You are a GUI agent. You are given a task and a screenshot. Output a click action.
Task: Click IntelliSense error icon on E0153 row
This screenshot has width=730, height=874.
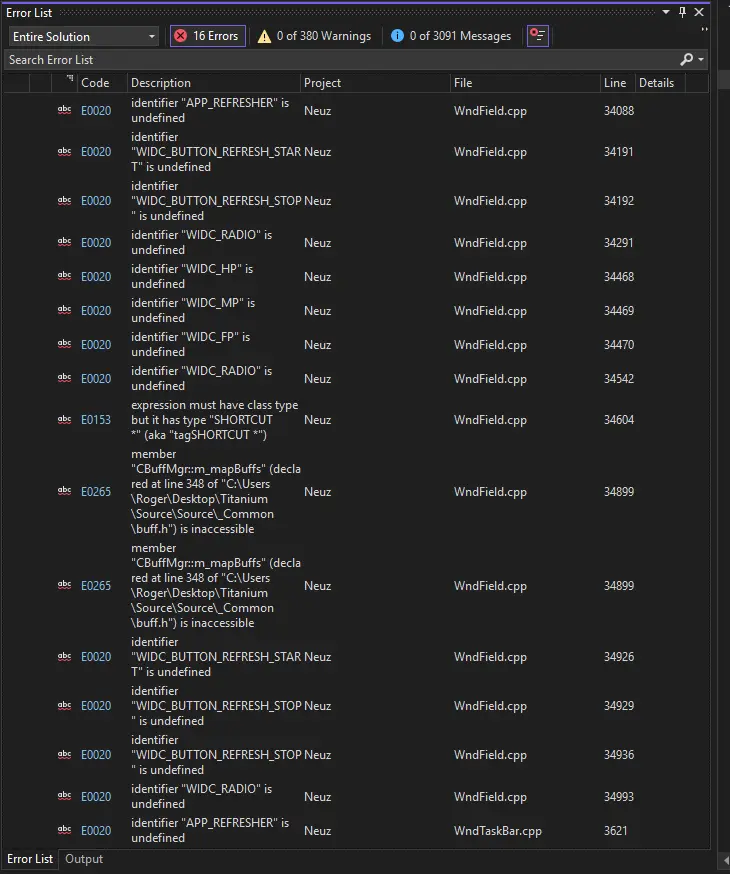tap(65, 419)
